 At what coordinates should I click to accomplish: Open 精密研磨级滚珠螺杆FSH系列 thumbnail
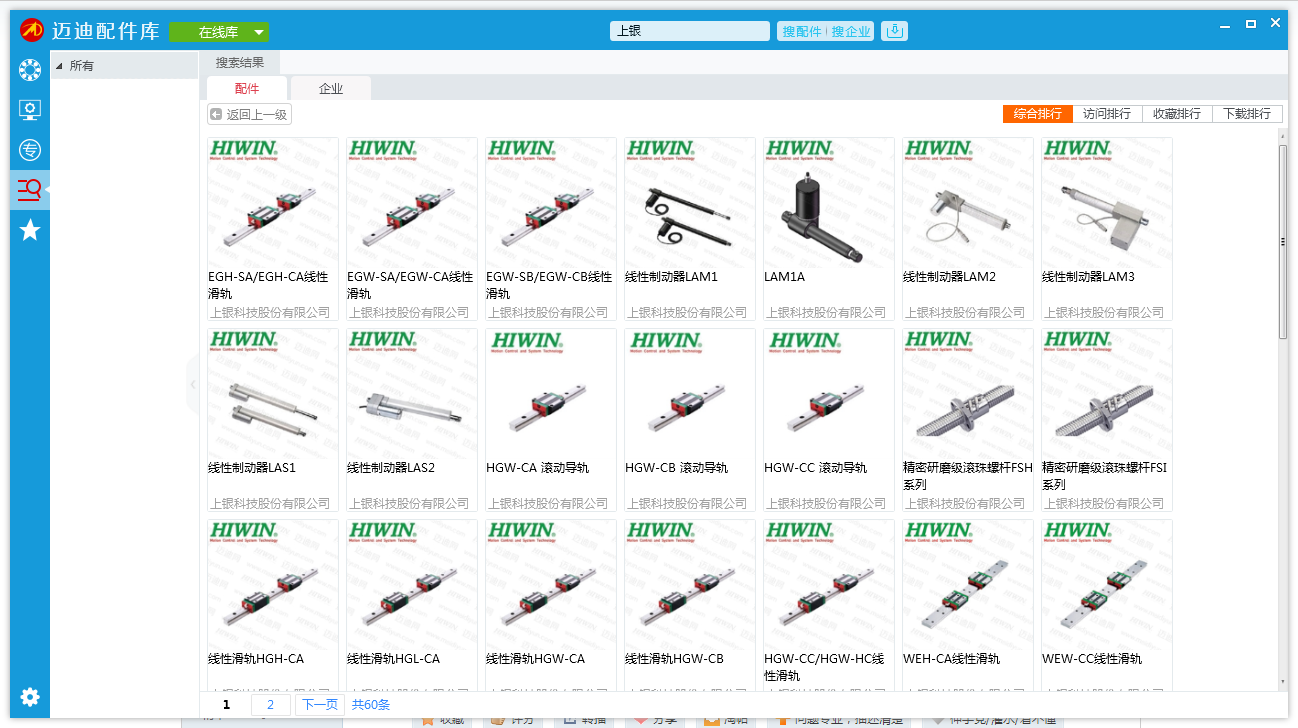click(968, 394)
